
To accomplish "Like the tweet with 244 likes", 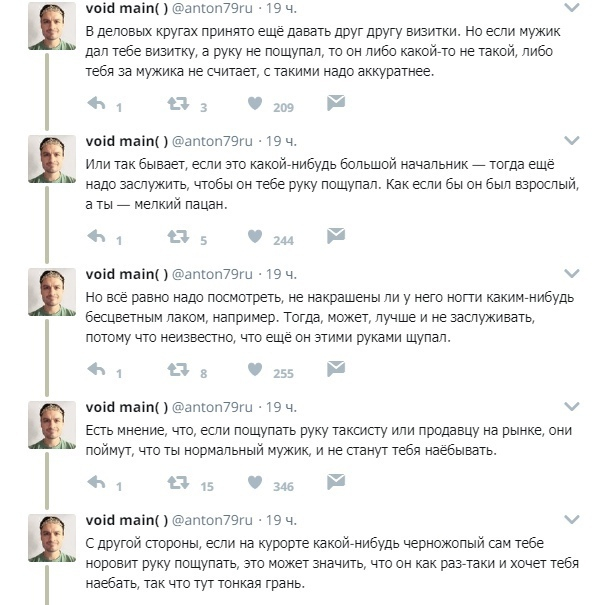I will click(256, 238).
